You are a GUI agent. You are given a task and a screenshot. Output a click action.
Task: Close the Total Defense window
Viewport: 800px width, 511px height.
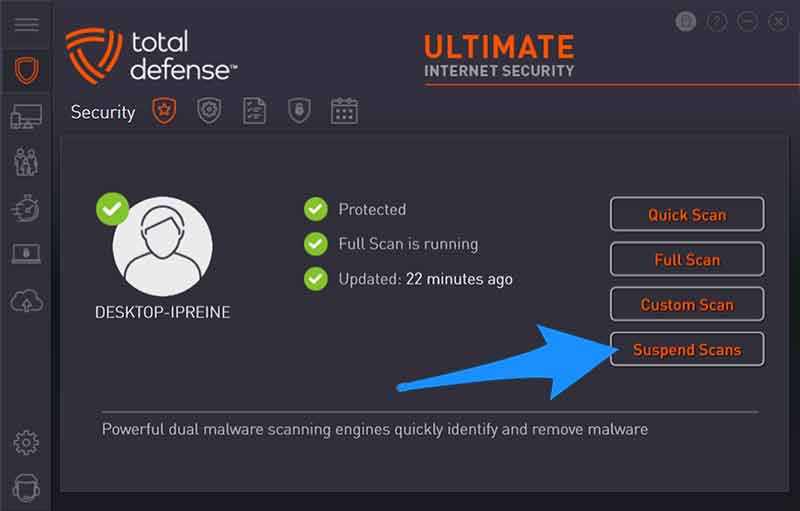[778, 21]
